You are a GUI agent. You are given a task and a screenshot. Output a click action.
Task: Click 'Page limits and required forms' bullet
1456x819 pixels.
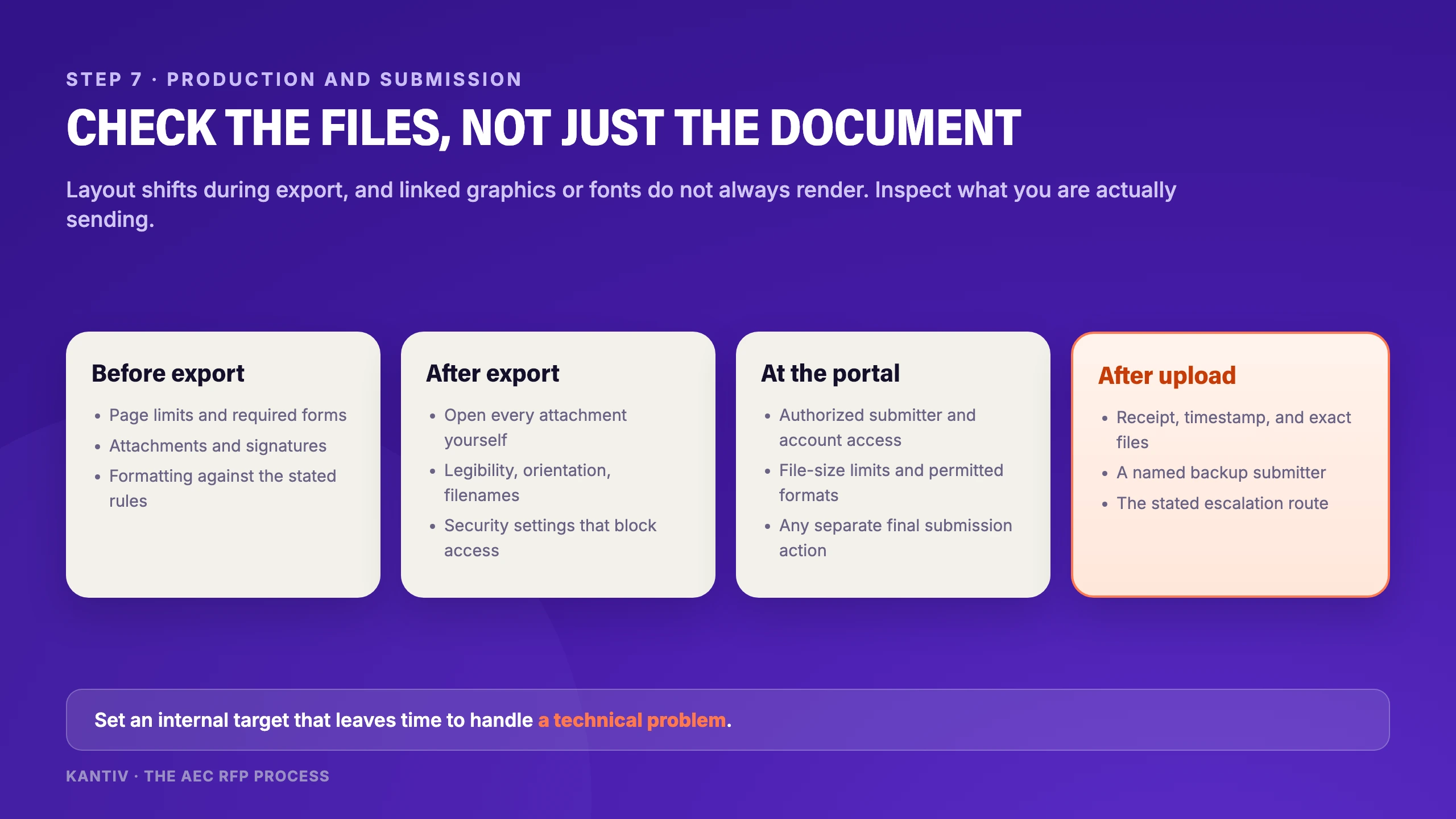(x=227, y=415)
